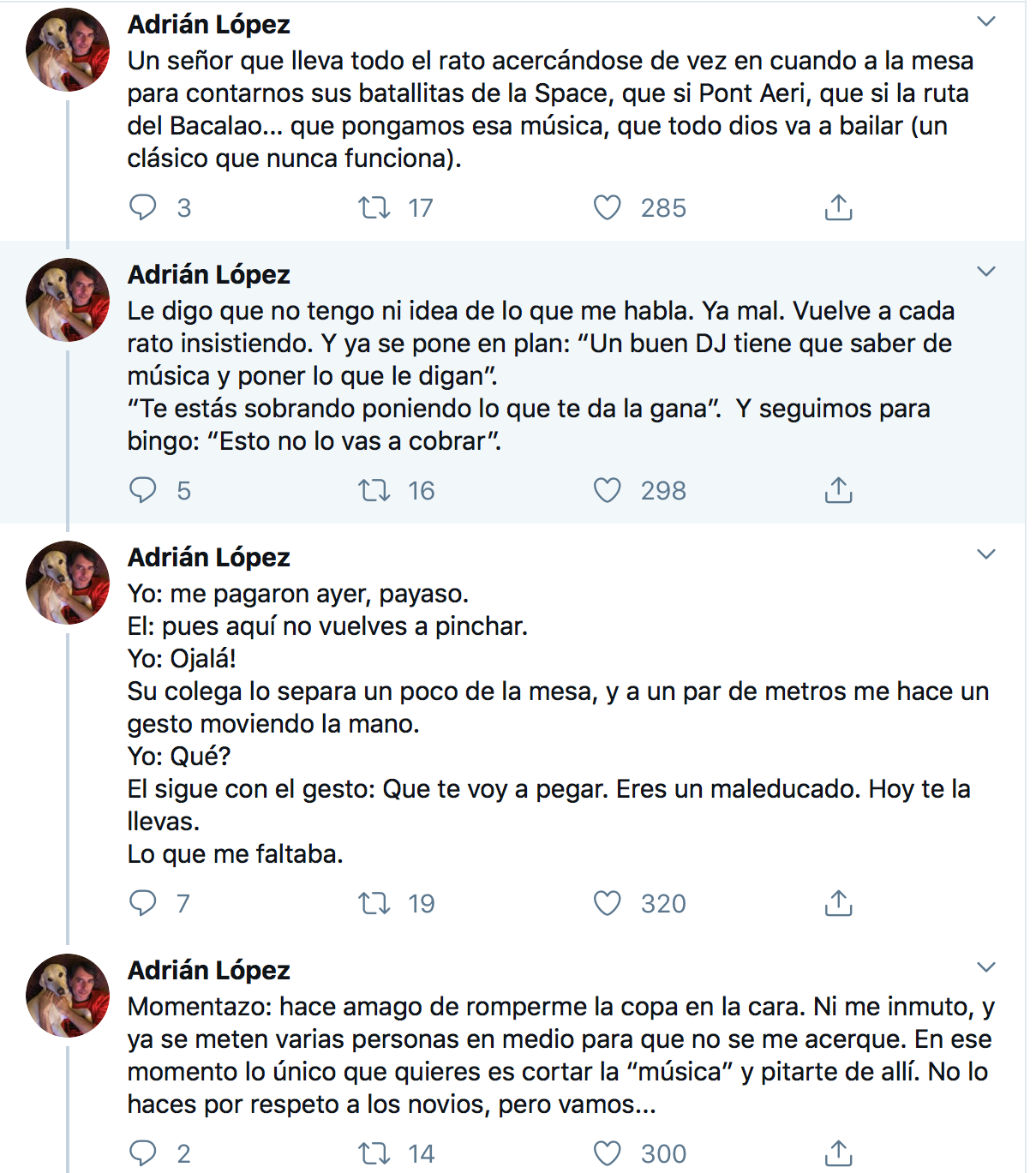Like the 'Momentazo' tweet with 300 likes
This screenshot has height=1173, width=1036.
coord(608,1153)
